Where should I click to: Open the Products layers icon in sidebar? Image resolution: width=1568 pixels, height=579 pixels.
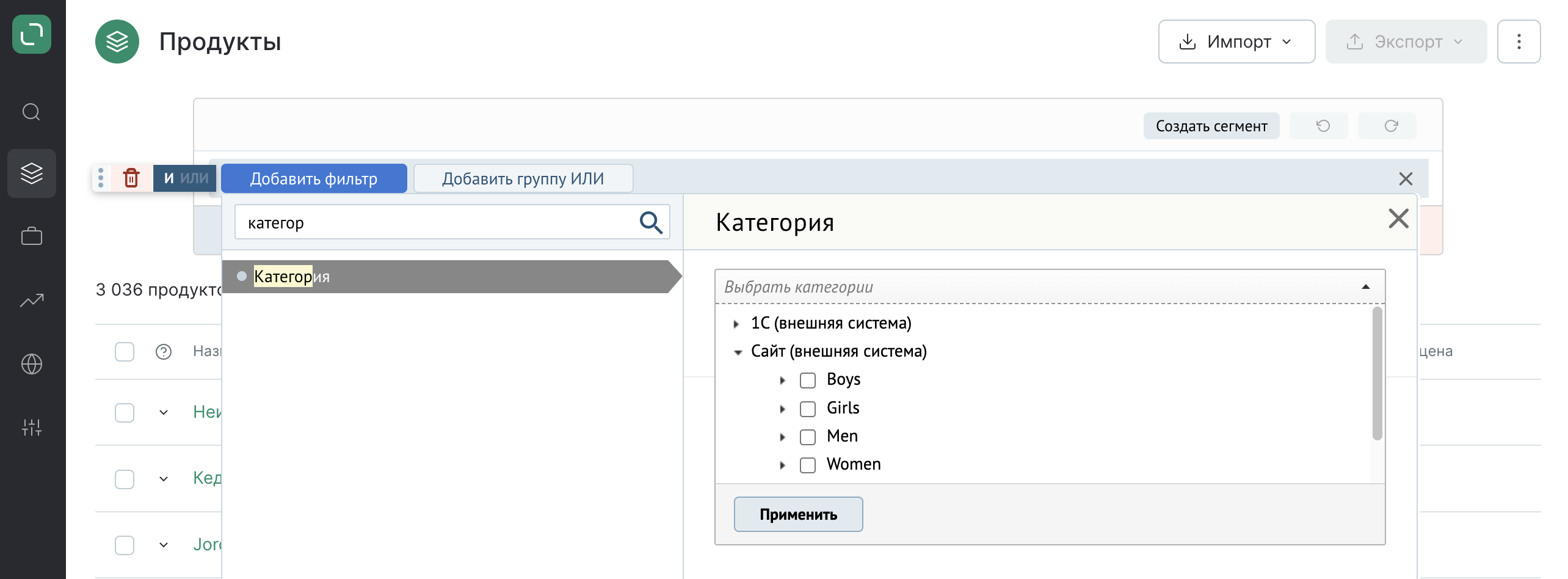click(32, 173)
